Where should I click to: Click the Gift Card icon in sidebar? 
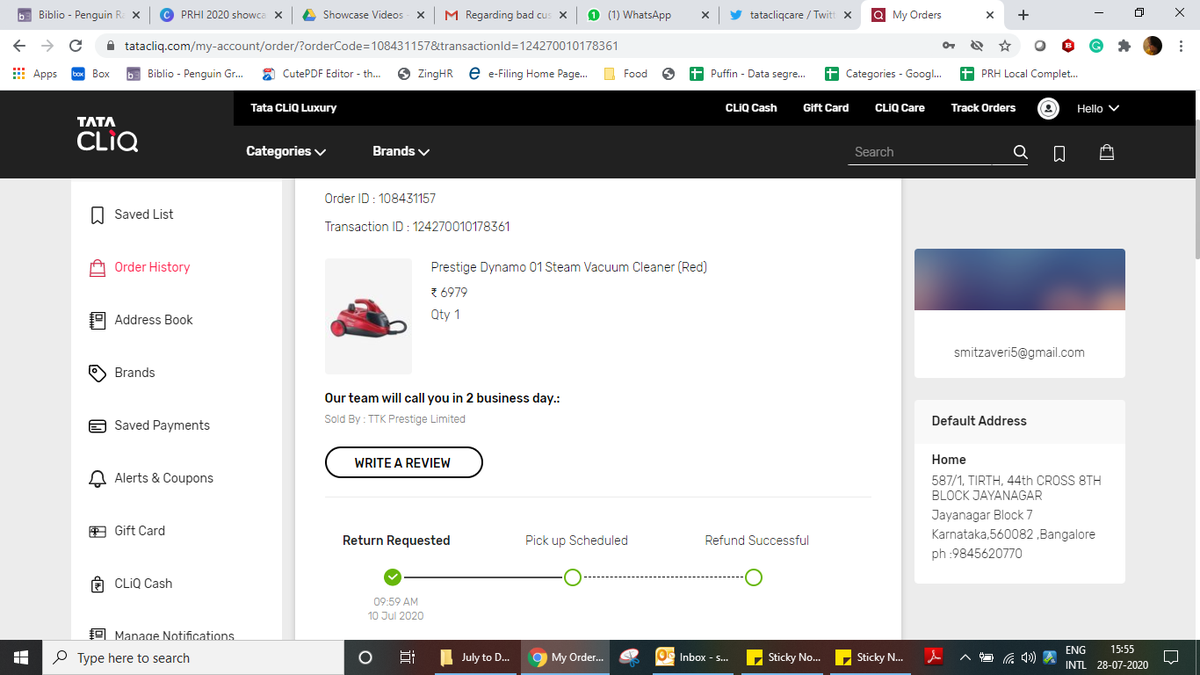98,531
